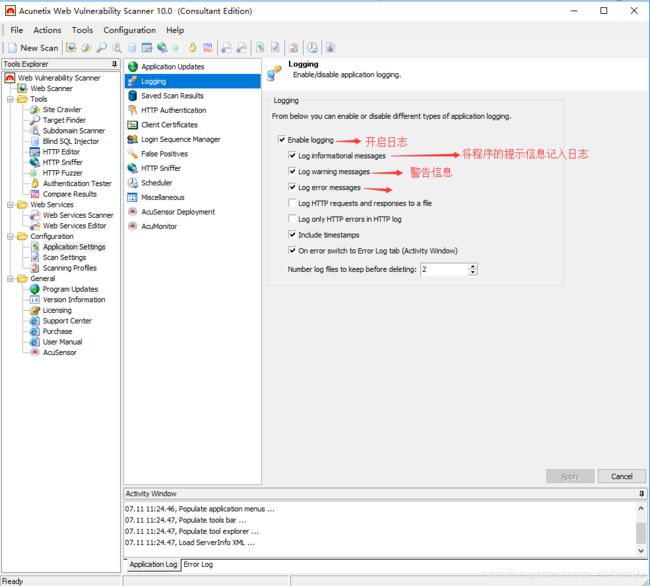Switch to the Application Log tab
This screenshot has width=650, height=586.
click(153, 564)
